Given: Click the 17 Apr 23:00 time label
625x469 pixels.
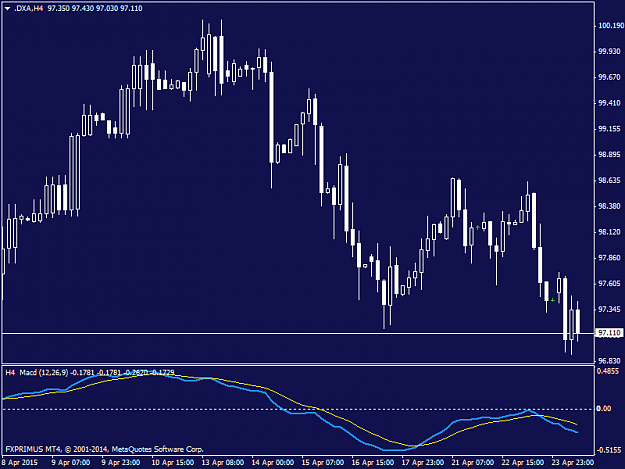Looking at the screenshot, I should [423, 463].
